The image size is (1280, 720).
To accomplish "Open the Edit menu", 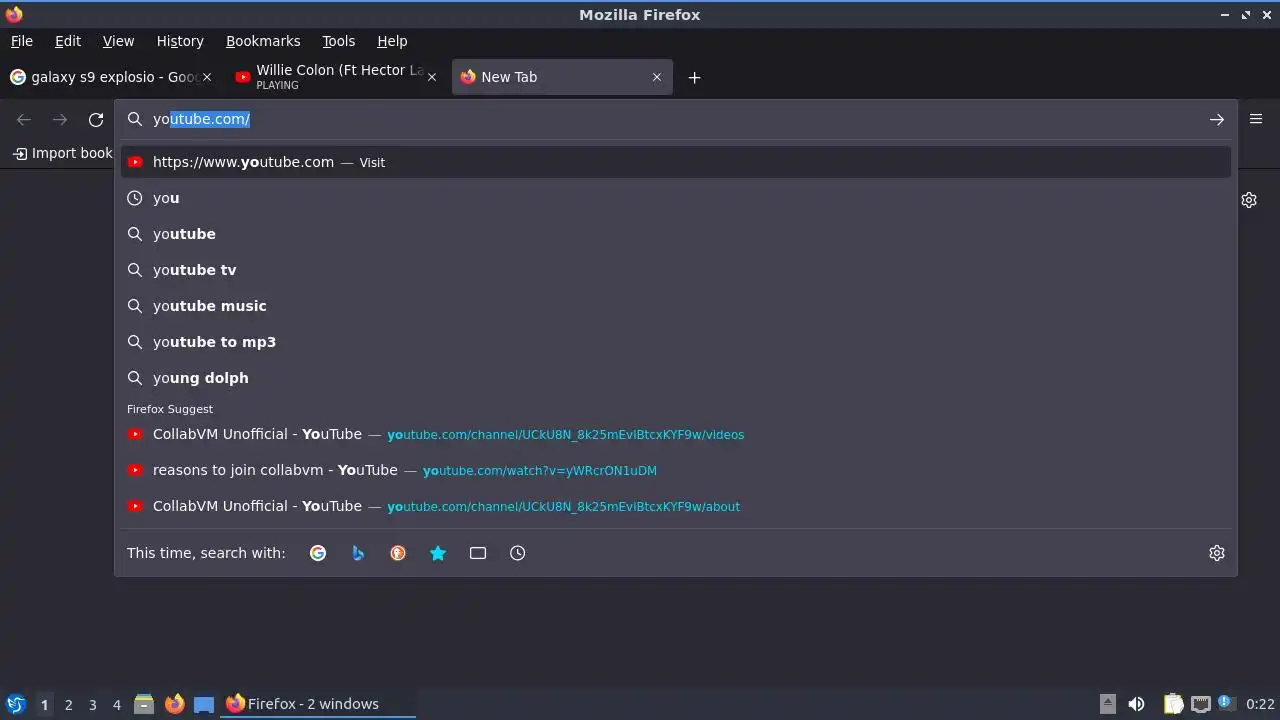I will (x=68, y=41).
